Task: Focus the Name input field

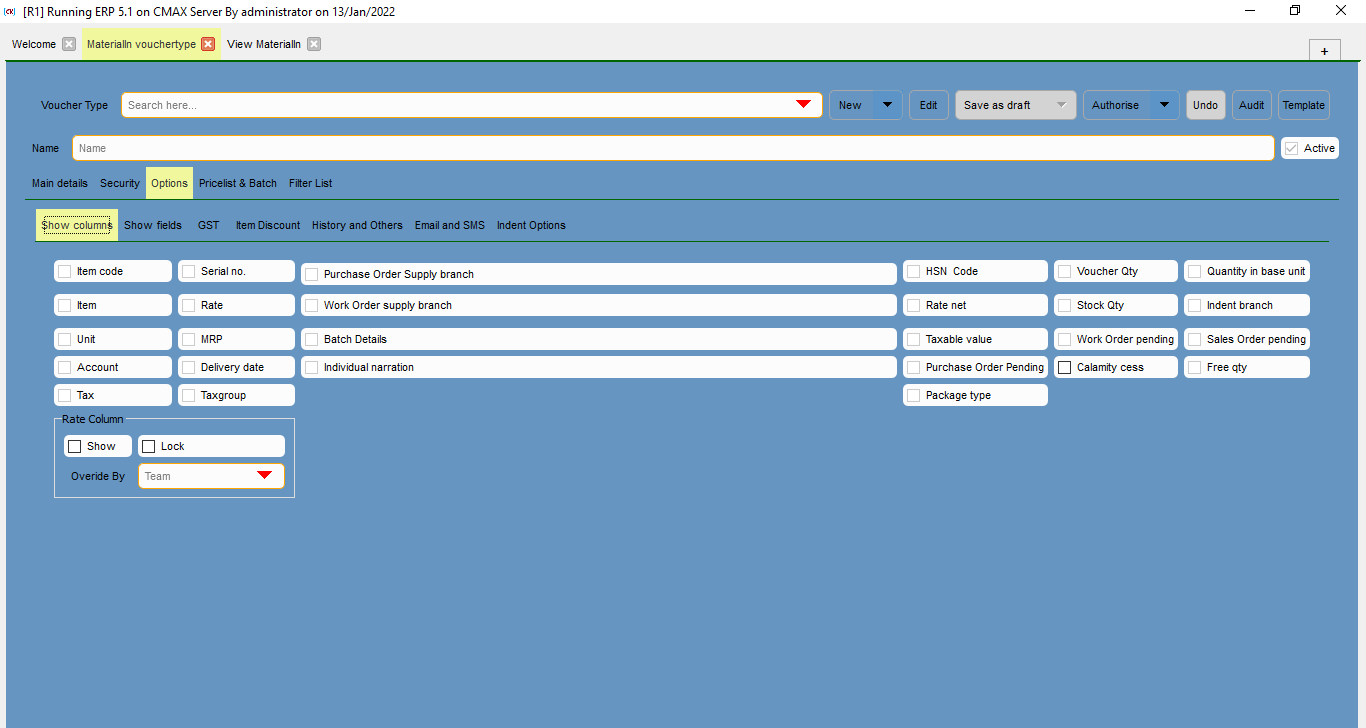Action: pos(673,148)
